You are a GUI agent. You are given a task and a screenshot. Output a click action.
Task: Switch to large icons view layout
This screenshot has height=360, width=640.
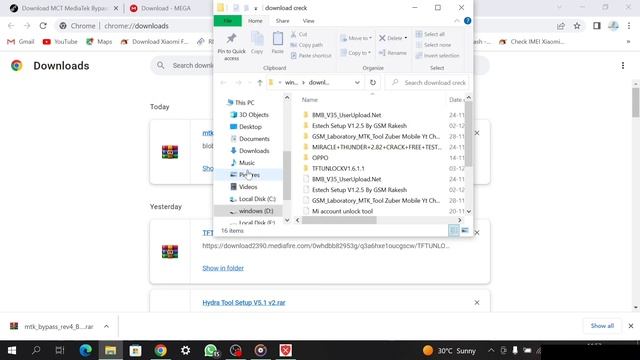(465, 231)
